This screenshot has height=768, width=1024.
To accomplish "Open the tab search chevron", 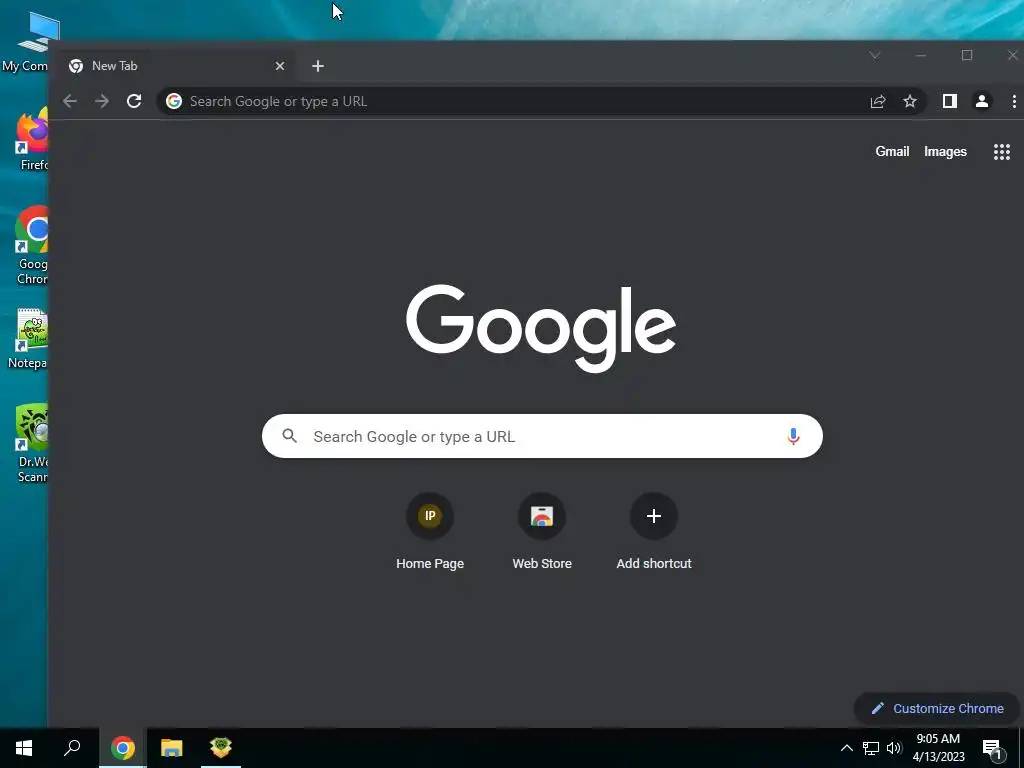I will (x=875, y=56).
